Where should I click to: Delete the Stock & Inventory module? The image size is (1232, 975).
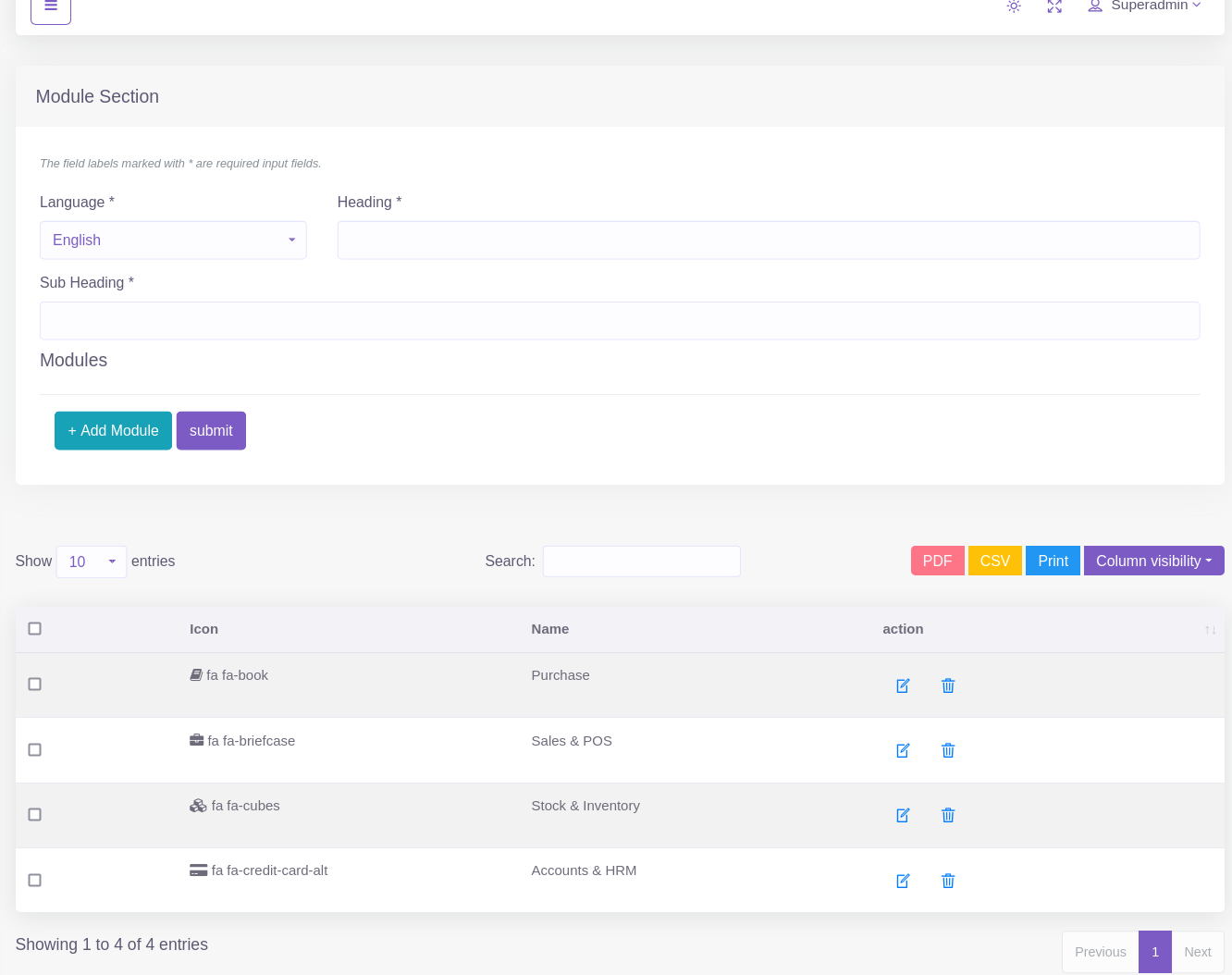(x=948, y=815)
